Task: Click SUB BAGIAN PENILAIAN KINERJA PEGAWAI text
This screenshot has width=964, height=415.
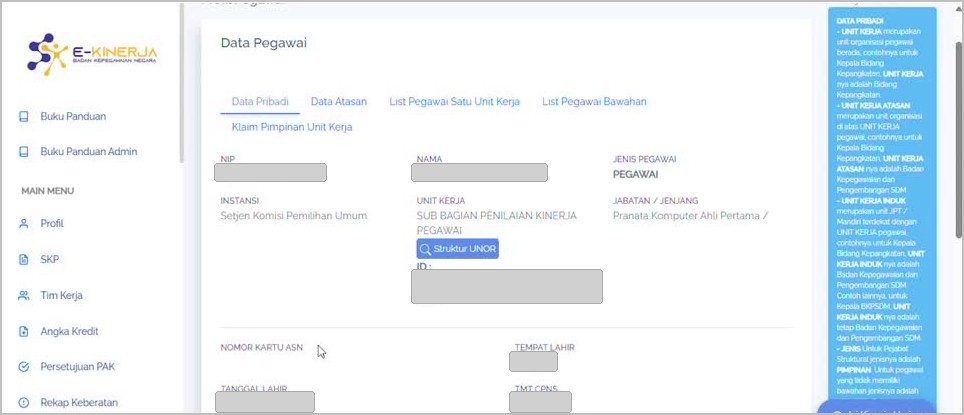Action: 497,223
